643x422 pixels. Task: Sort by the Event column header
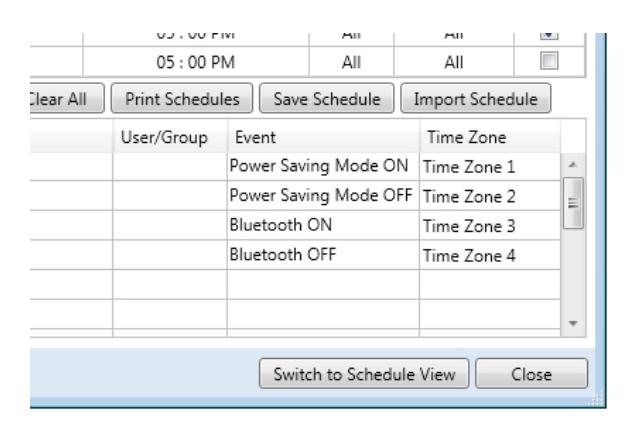[x=323, y=137]
